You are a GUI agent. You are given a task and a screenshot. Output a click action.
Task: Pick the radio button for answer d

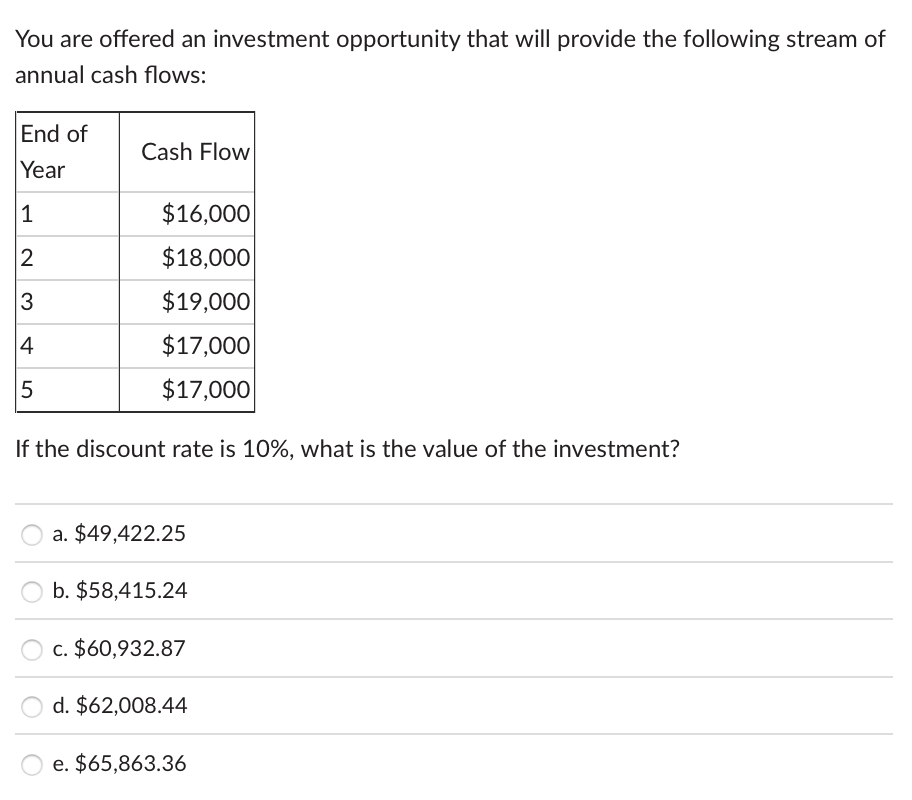coord(33,707)
